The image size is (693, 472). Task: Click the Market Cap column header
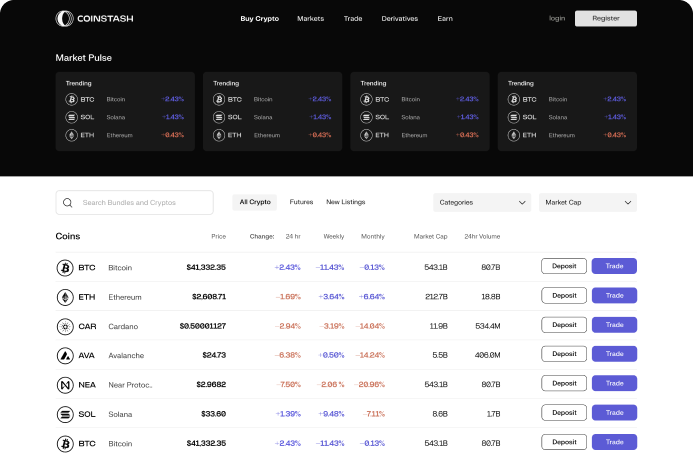tap(430, 236)
